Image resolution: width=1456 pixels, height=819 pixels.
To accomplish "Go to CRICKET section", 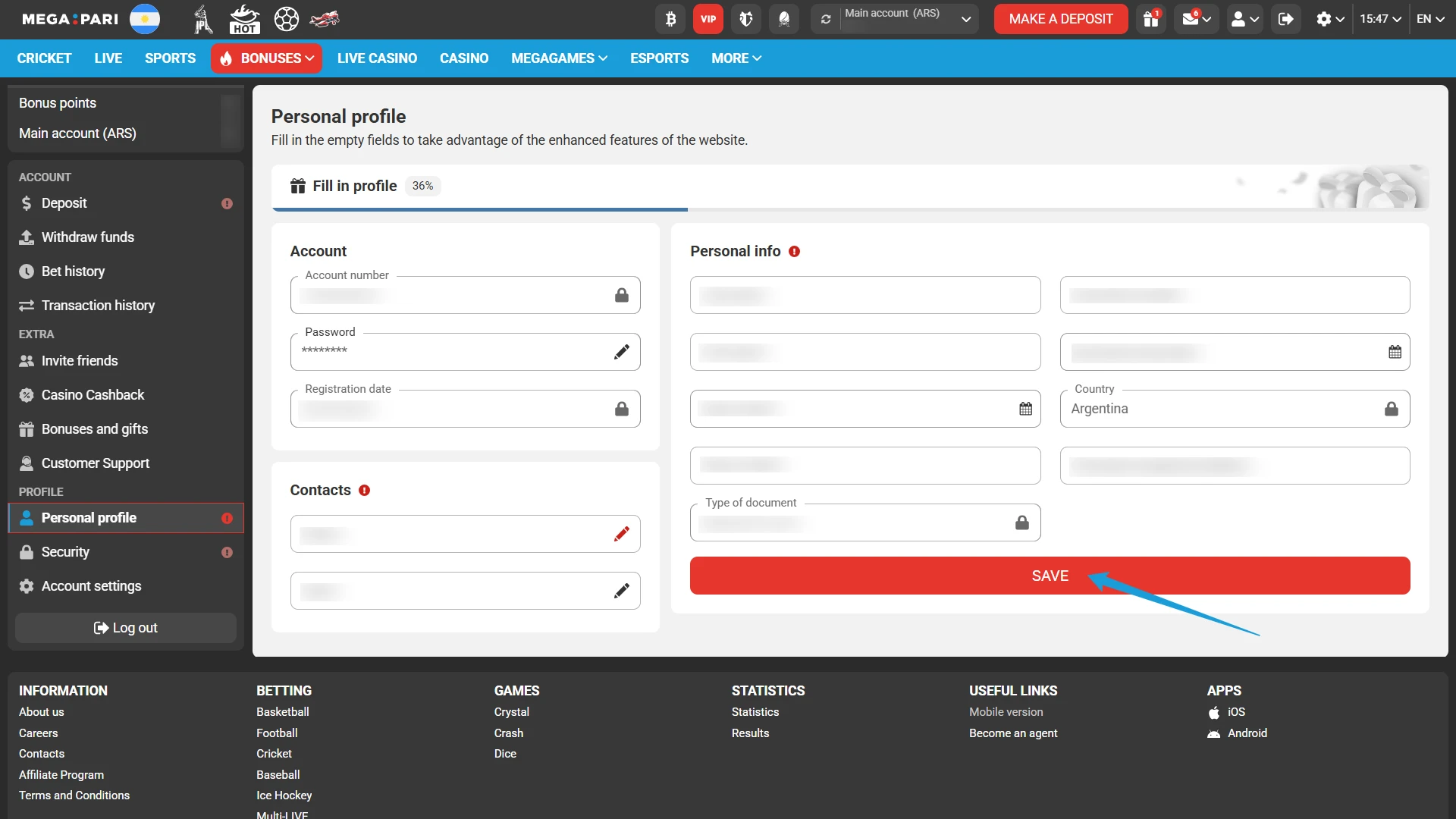I will pyautogui.click(x=44, y=58).
